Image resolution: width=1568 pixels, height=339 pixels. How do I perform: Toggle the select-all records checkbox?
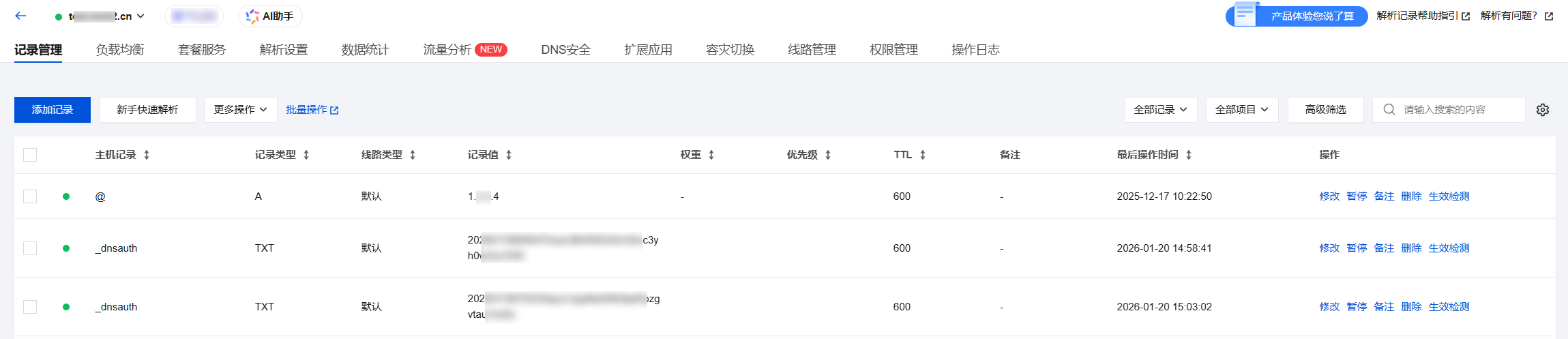30,155
